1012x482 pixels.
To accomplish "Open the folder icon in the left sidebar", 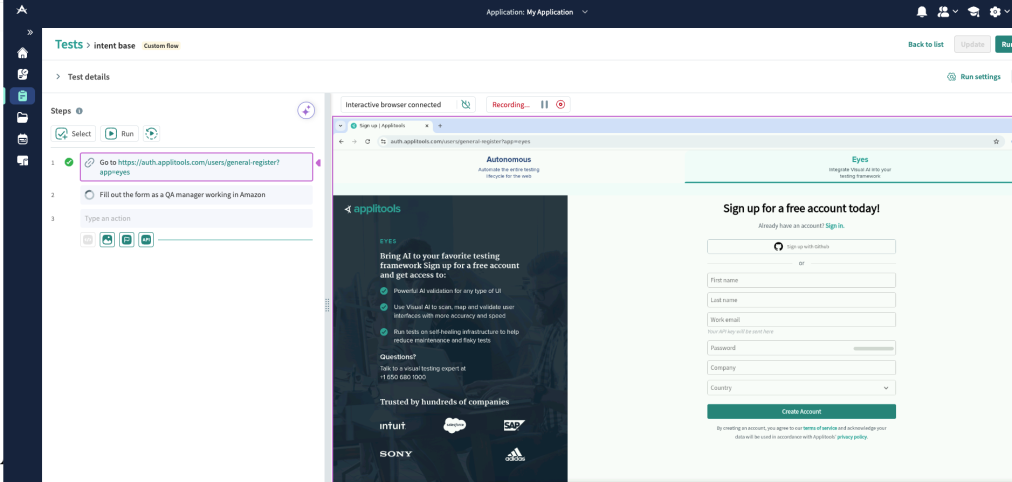I will tap(22, 117).
